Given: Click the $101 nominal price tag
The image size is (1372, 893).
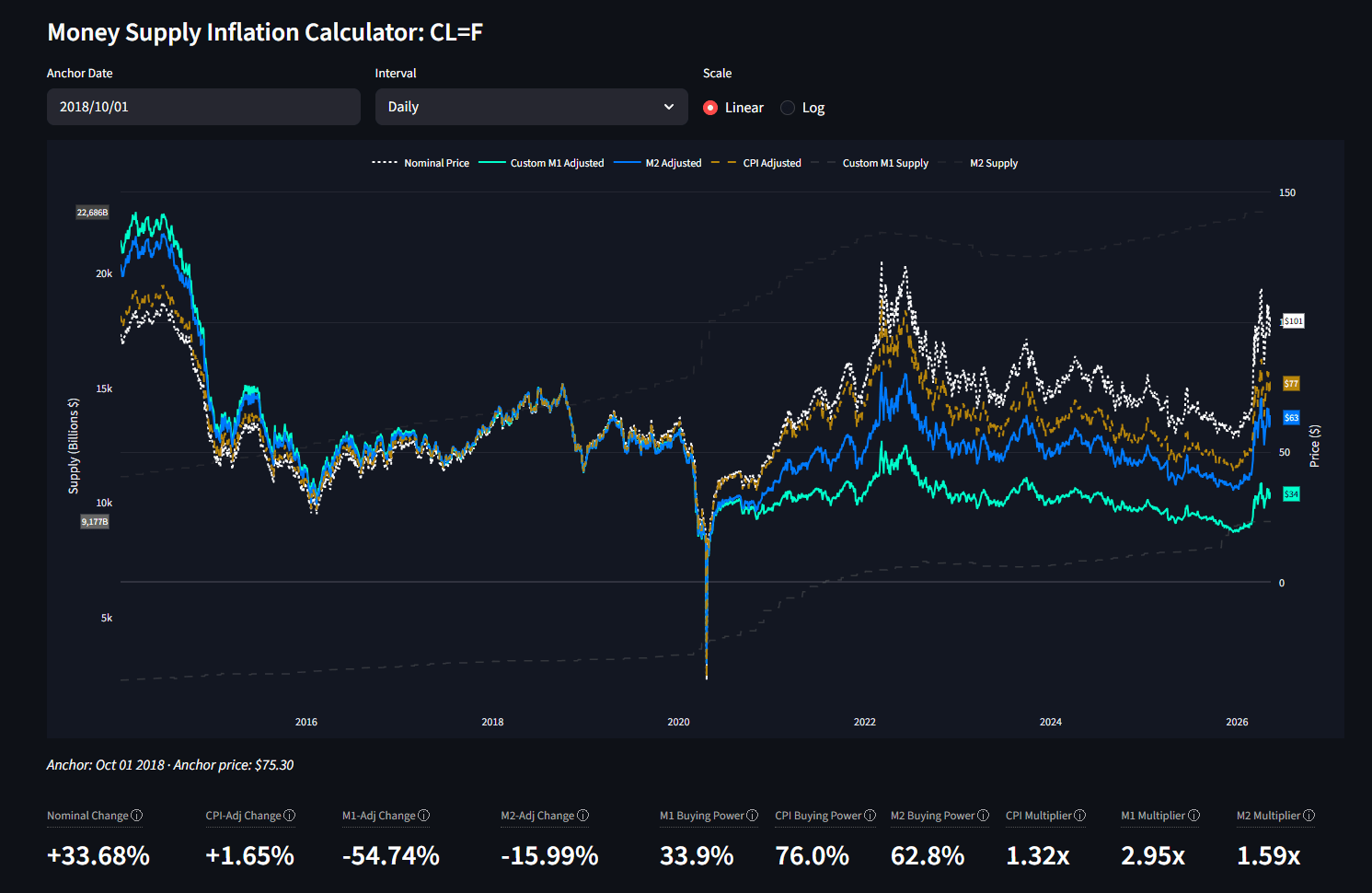Looking at the screenshot, I should click(1294, 321).
